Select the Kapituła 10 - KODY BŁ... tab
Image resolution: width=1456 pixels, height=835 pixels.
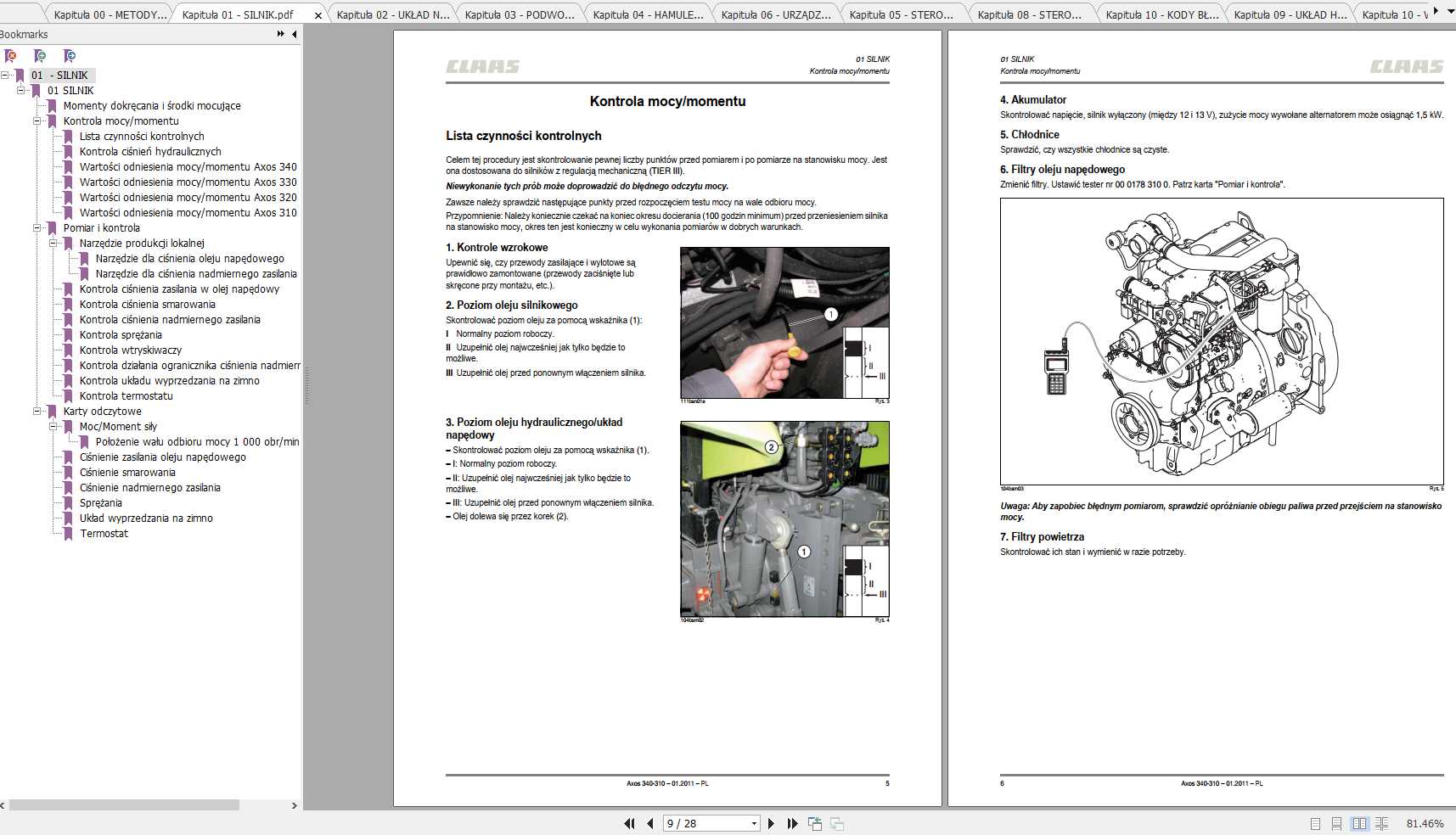click(x=1161, y=14)
